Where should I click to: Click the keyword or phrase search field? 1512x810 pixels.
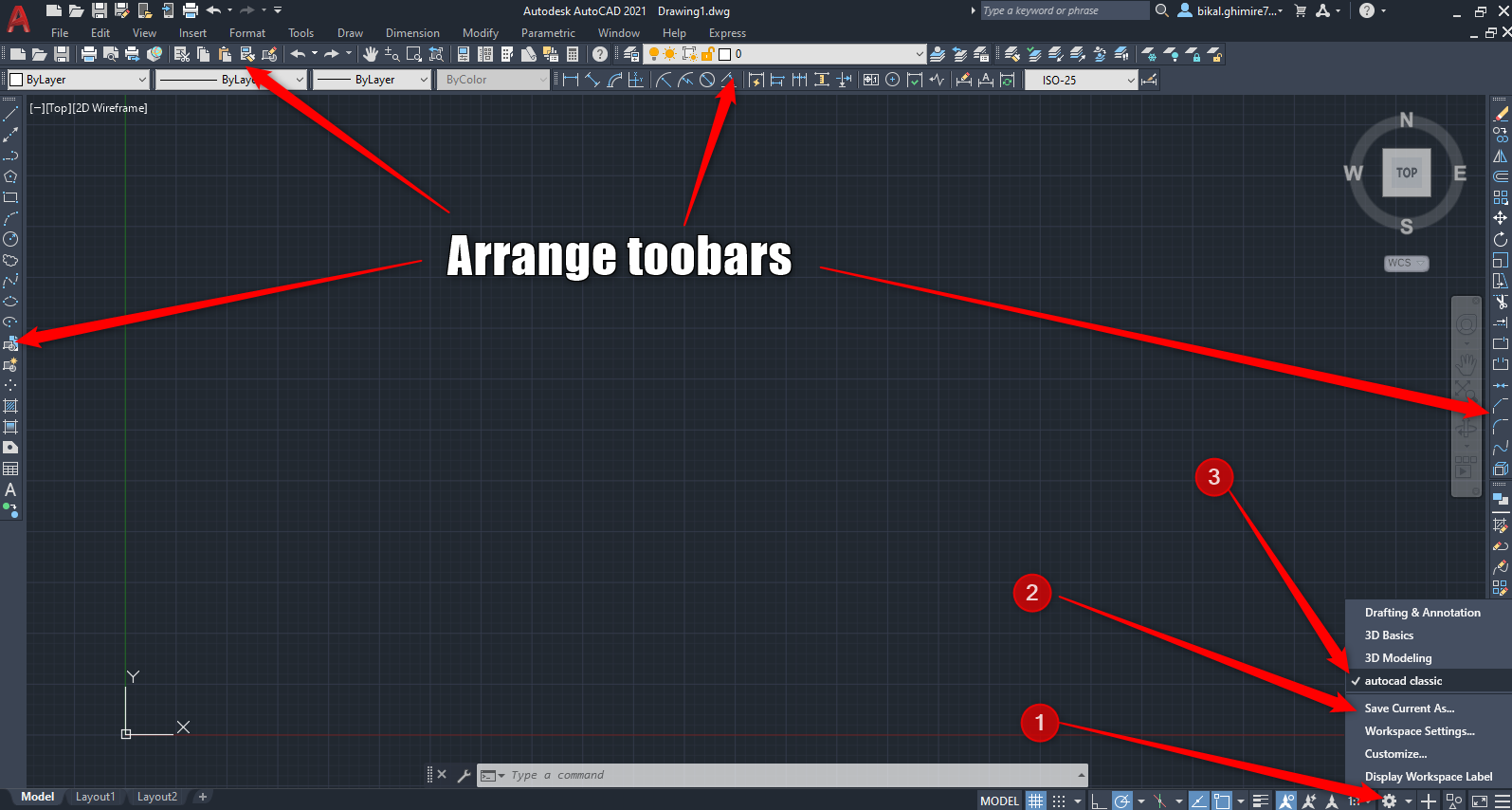point(1065,10)
